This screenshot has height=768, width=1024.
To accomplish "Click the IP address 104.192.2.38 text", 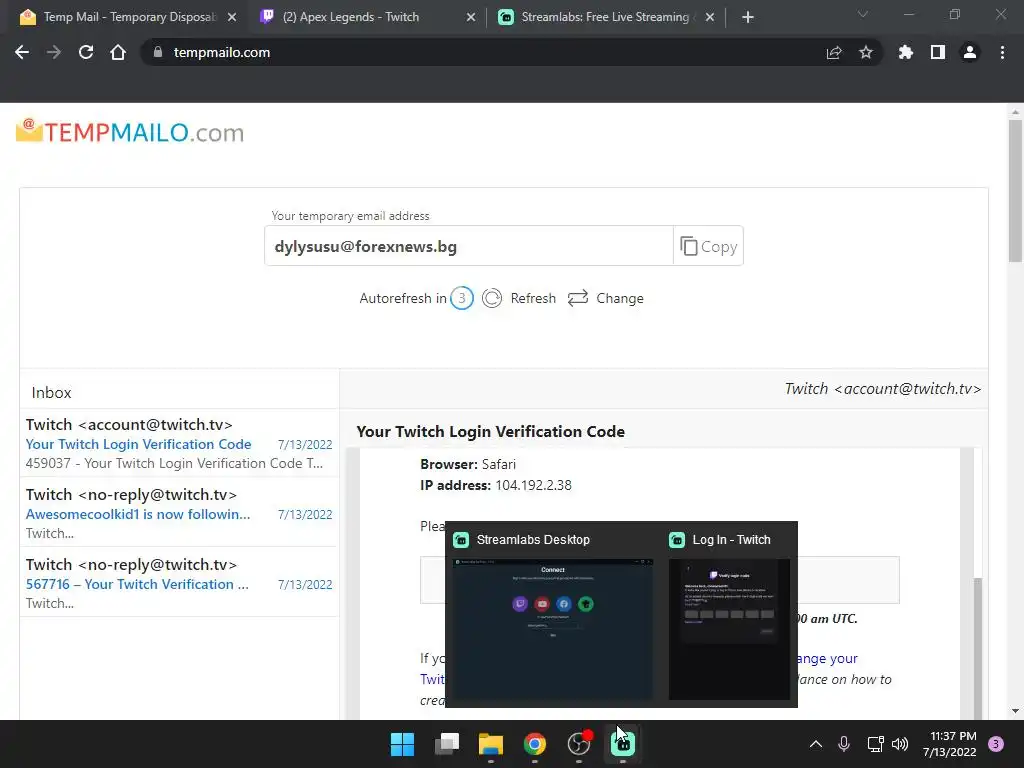I will tap(534, 485).
